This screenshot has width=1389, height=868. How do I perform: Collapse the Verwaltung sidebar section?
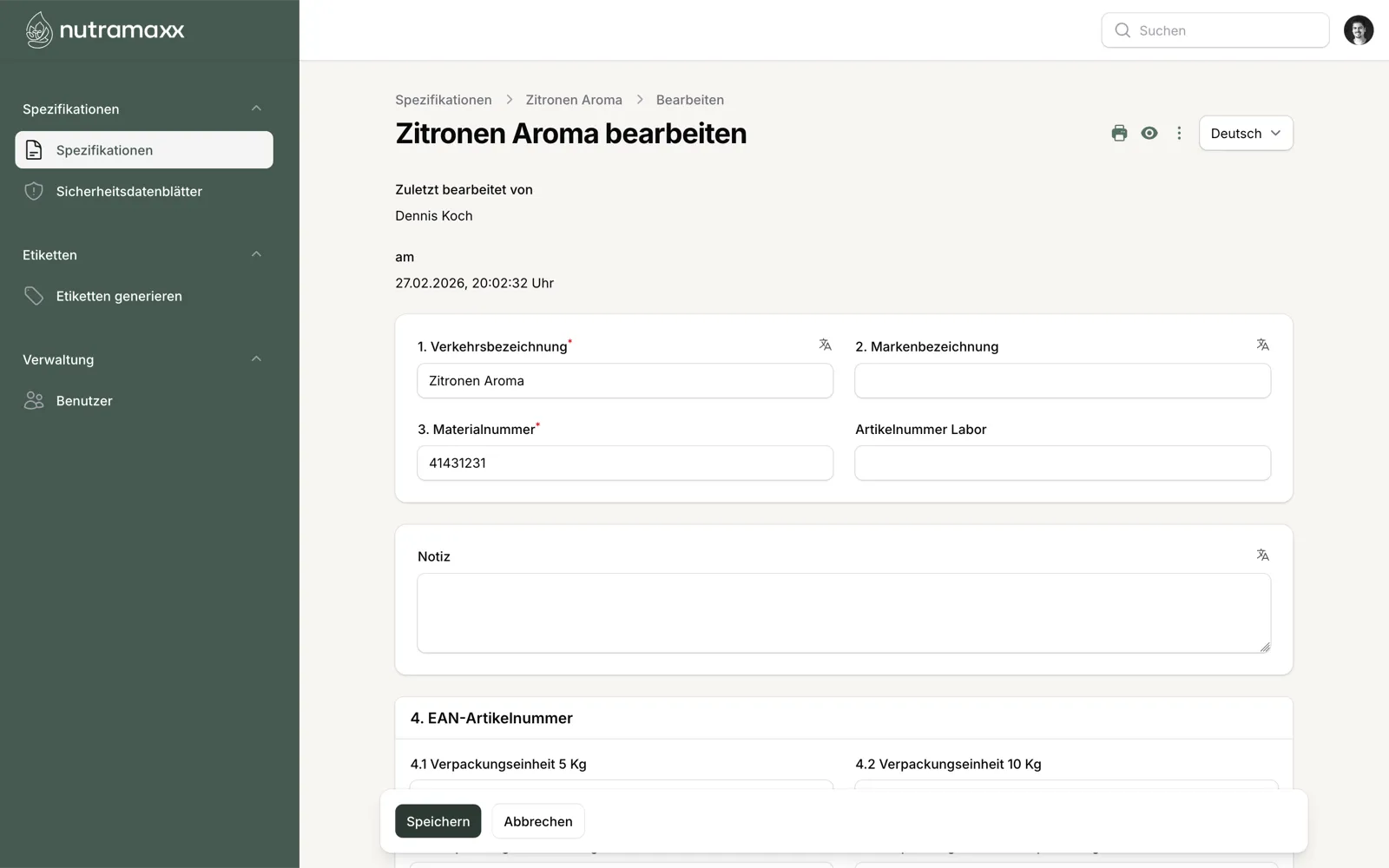(x=256, y=358)
